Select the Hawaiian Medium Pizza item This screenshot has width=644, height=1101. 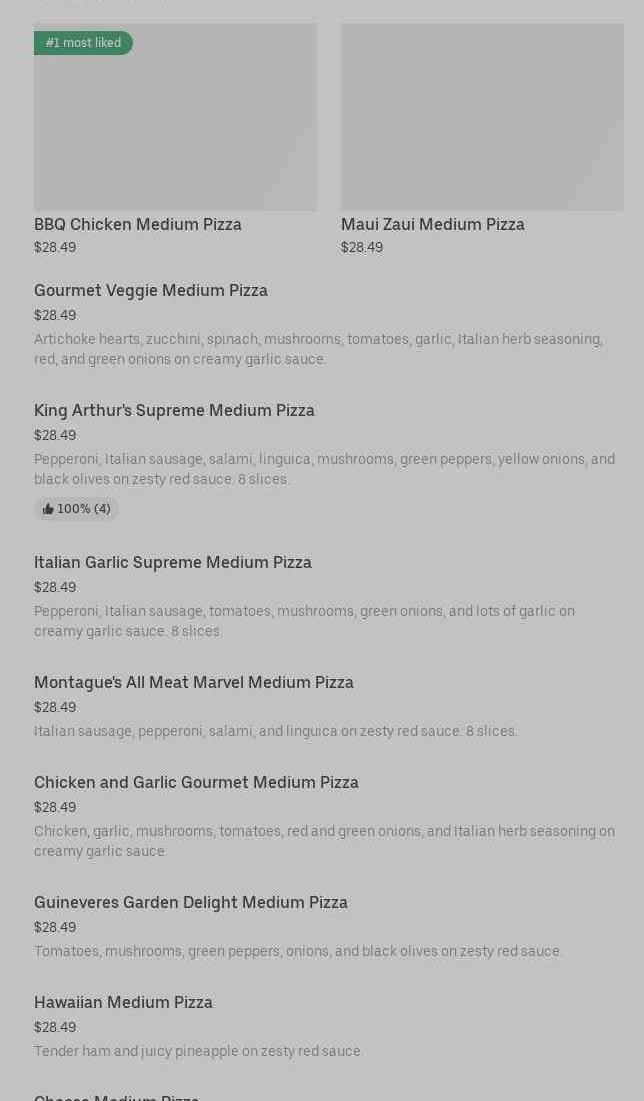(123, 1002)
